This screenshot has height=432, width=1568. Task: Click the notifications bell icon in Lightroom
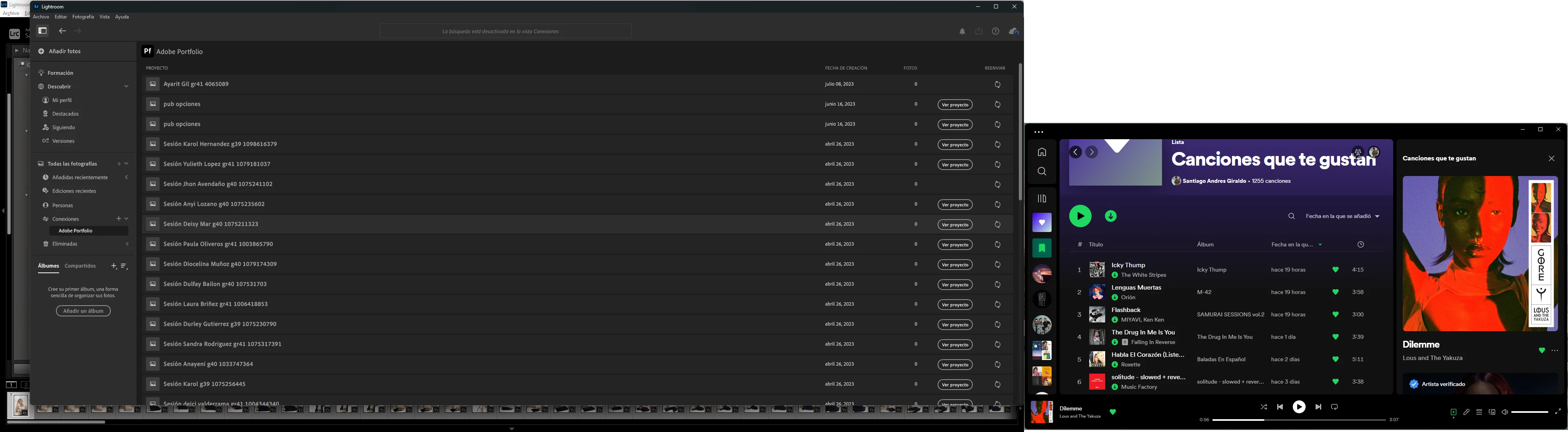point(962,32)
